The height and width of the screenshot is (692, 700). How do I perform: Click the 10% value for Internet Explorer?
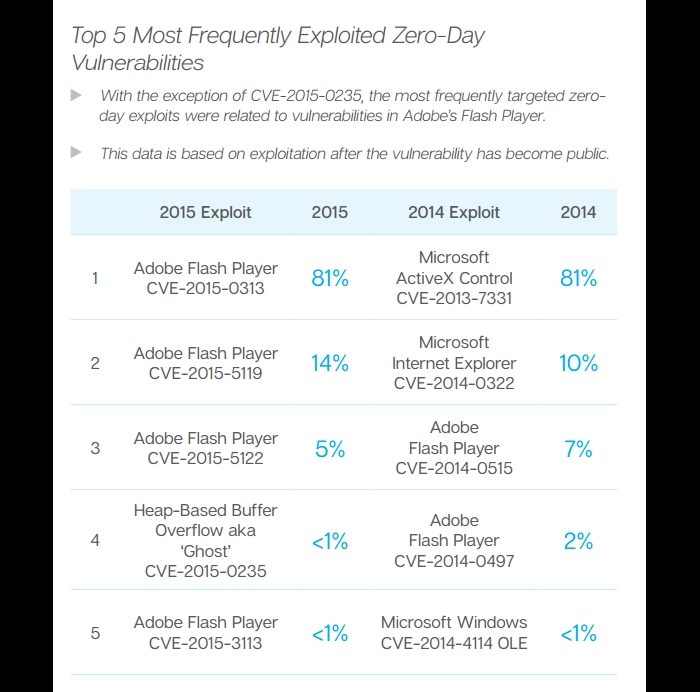(x=578, y=363)
